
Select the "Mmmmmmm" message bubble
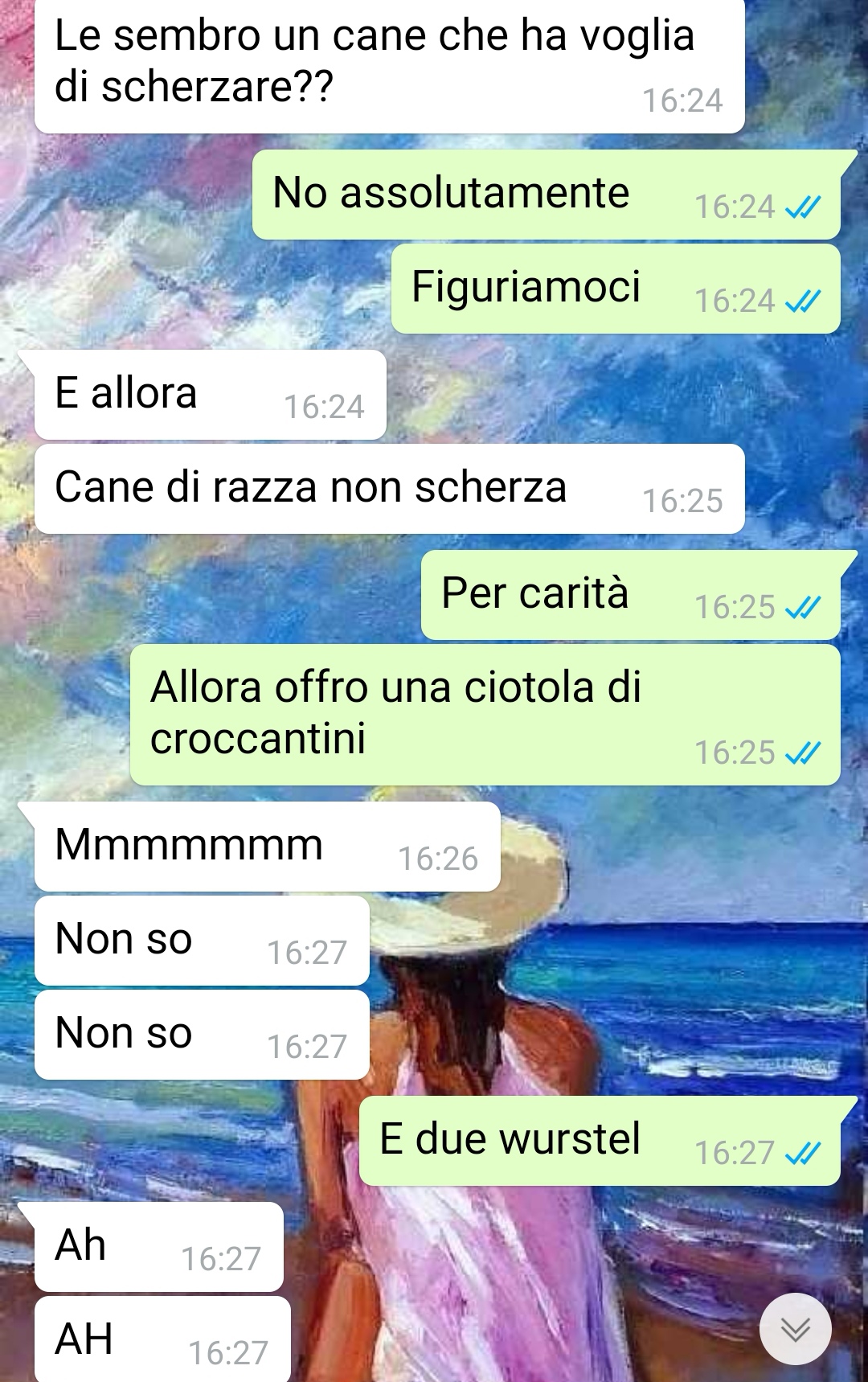point(268,847)
